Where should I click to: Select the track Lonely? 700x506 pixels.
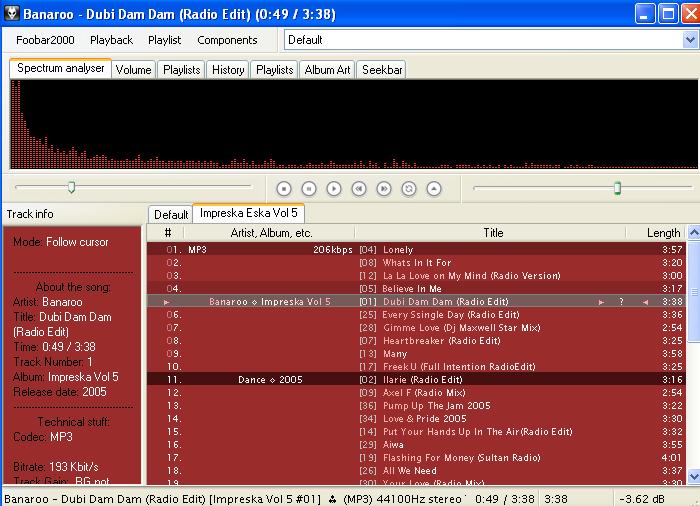[x=416, y=250]
